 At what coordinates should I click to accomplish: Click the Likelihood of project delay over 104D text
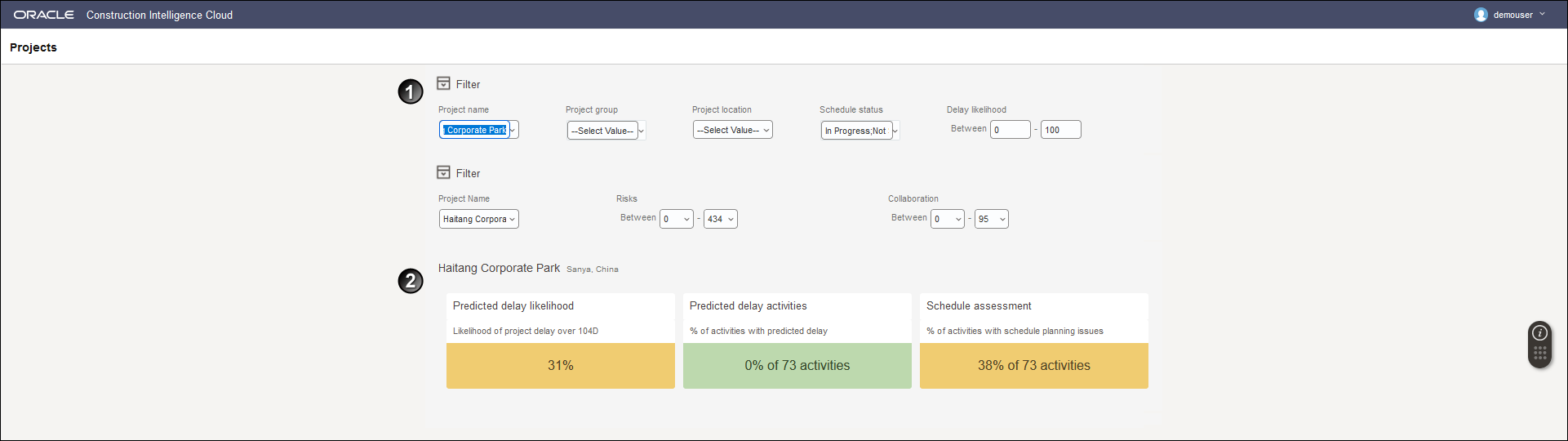pos(526,331)
